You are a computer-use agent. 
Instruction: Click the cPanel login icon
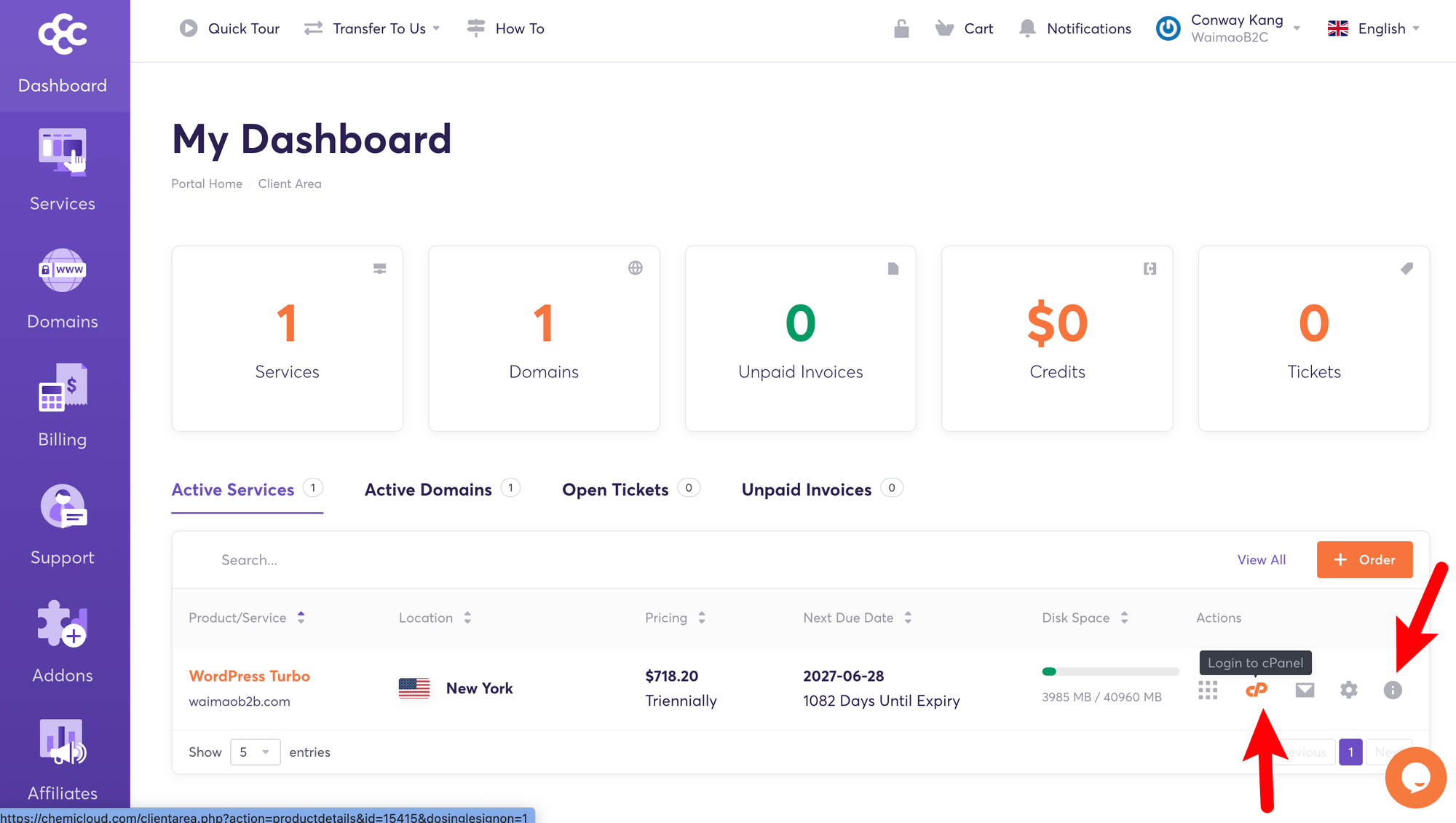pyautogui.click(x=1257, y=690)
